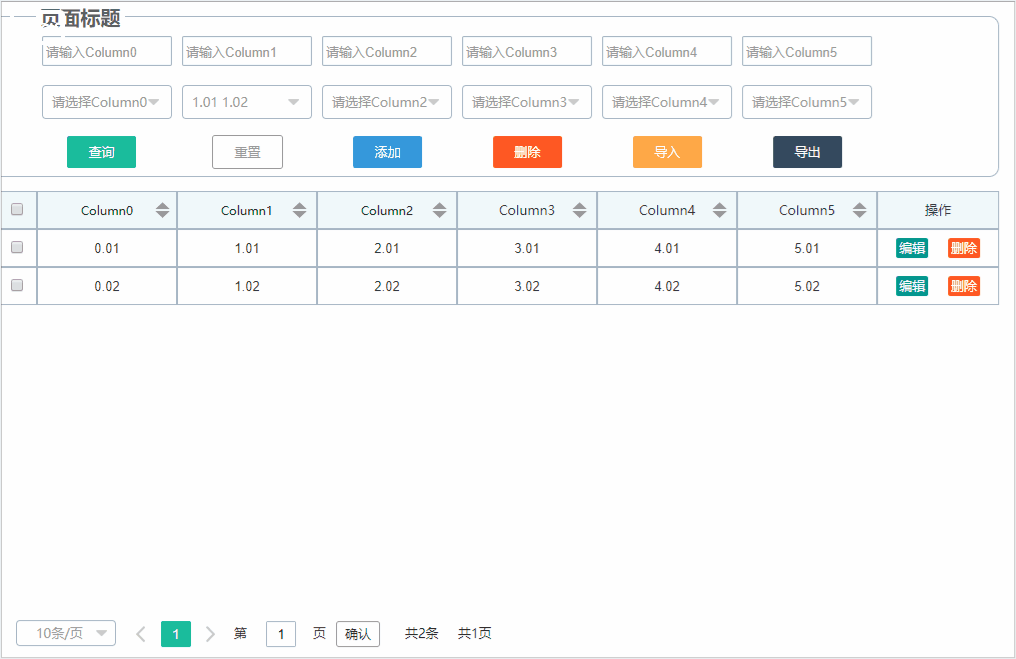Open the 请选择Column5 dropdown
The width and height of the screenshot is (1016, 659).
[807, 102]
